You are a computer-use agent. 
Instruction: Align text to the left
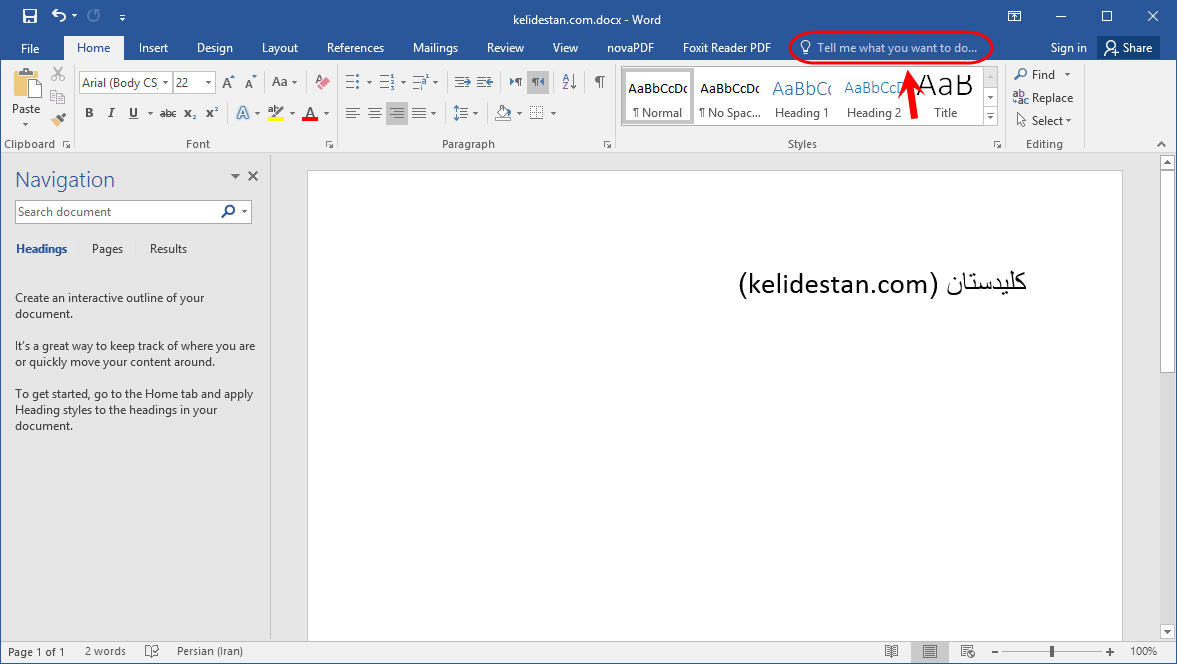353,113
